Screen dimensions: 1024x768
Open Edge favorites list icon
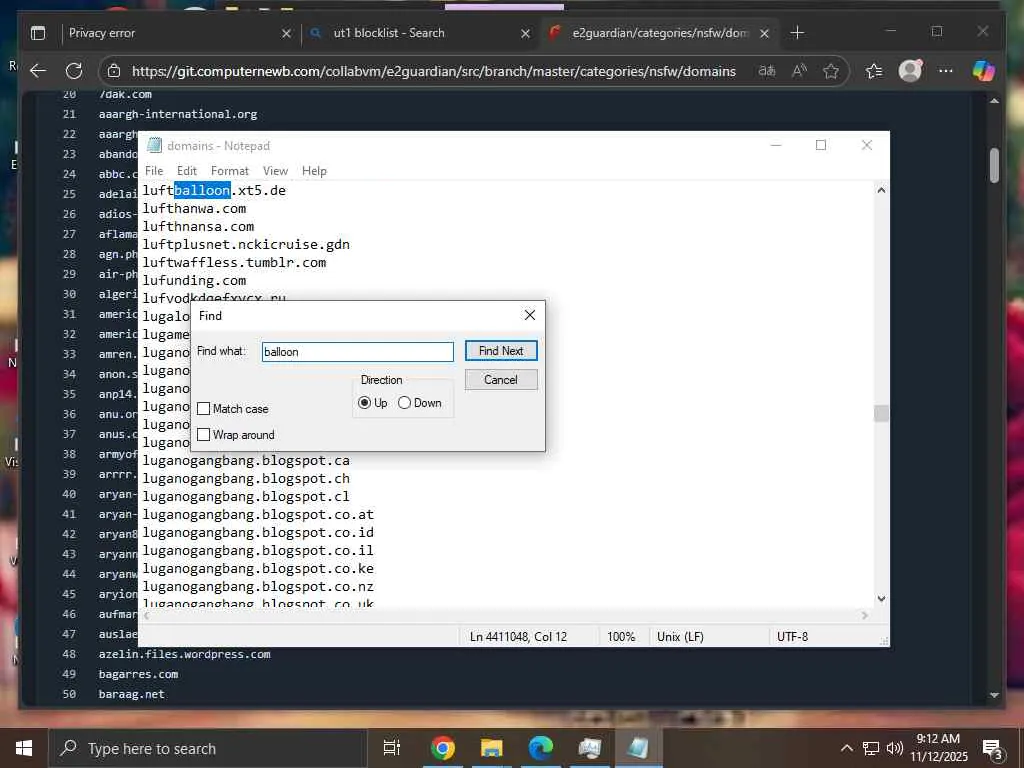click(874, 71)
